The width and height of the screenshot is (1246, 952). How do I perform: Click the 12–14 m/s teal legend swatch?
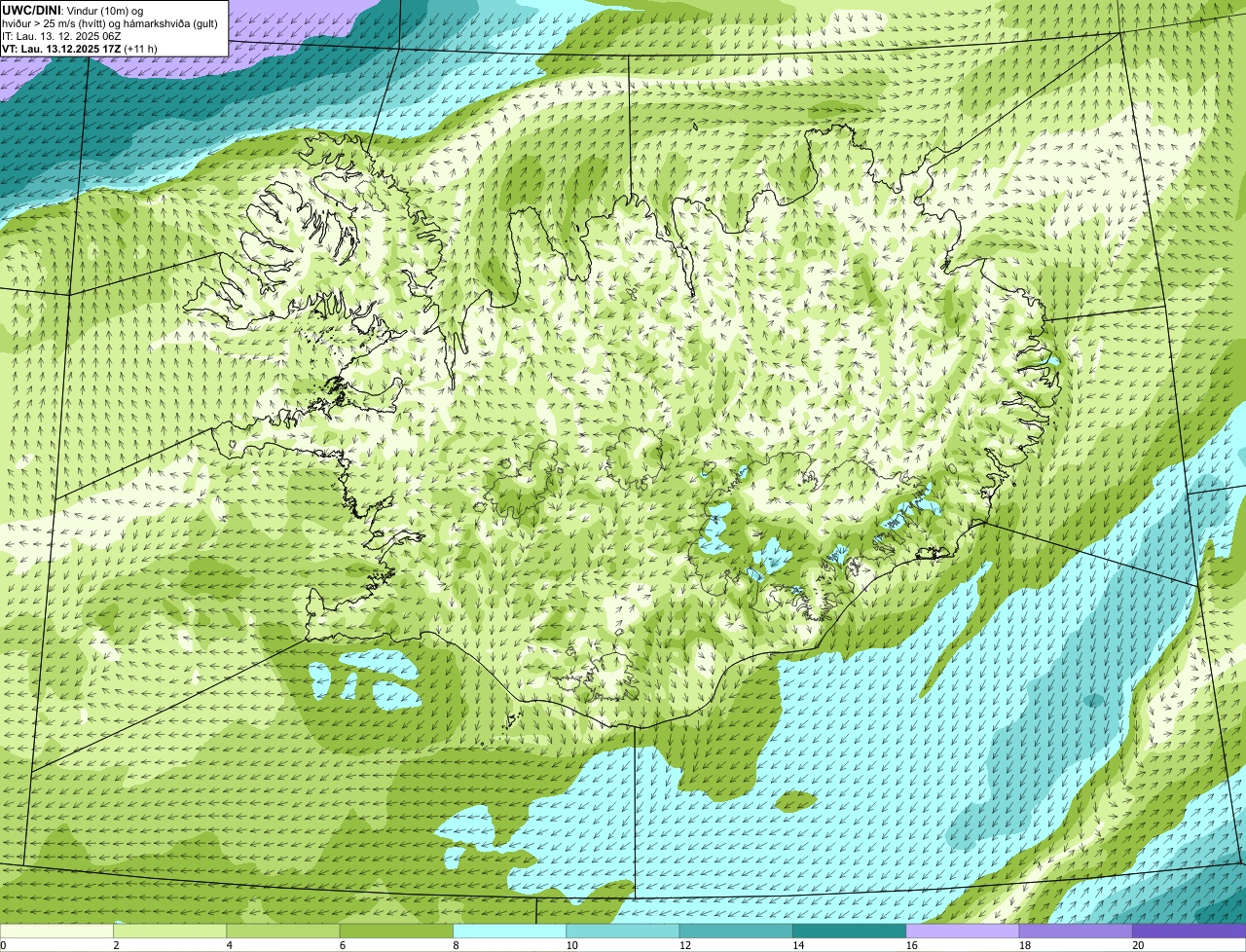(x=736, y=931)
